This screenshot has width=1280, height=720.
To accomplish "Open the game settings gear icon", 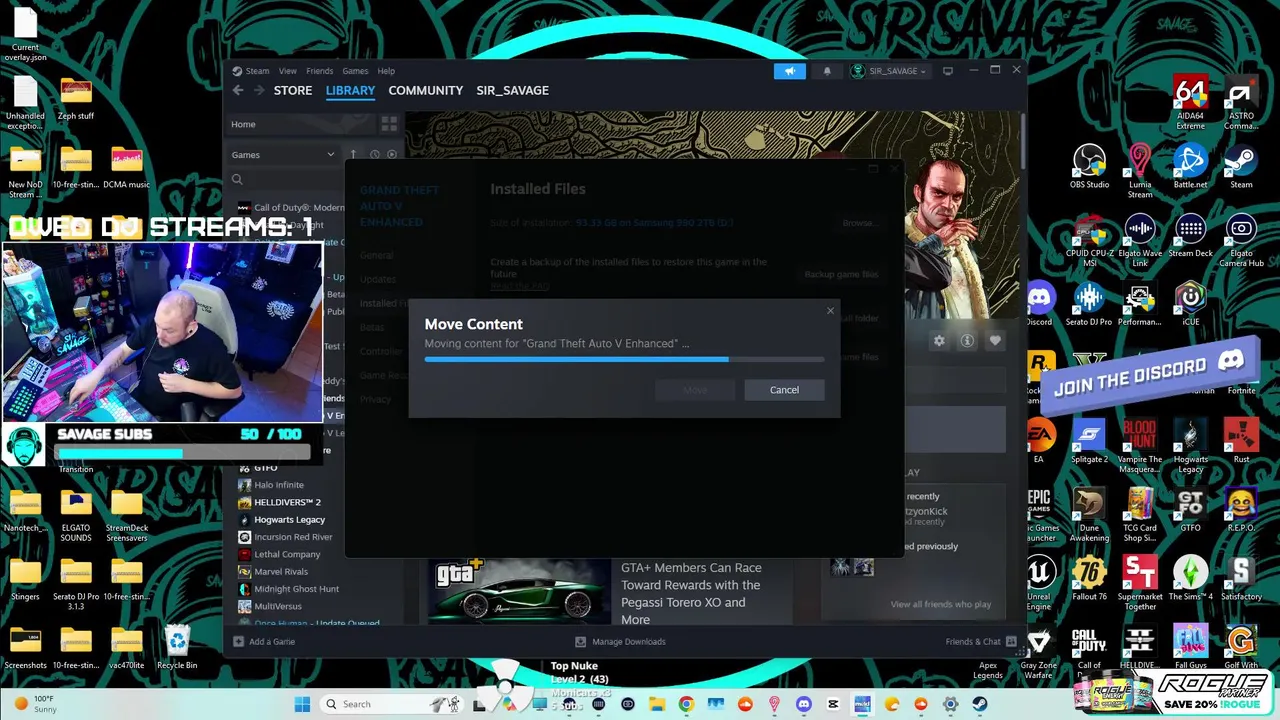I will [x=939, y=341].
